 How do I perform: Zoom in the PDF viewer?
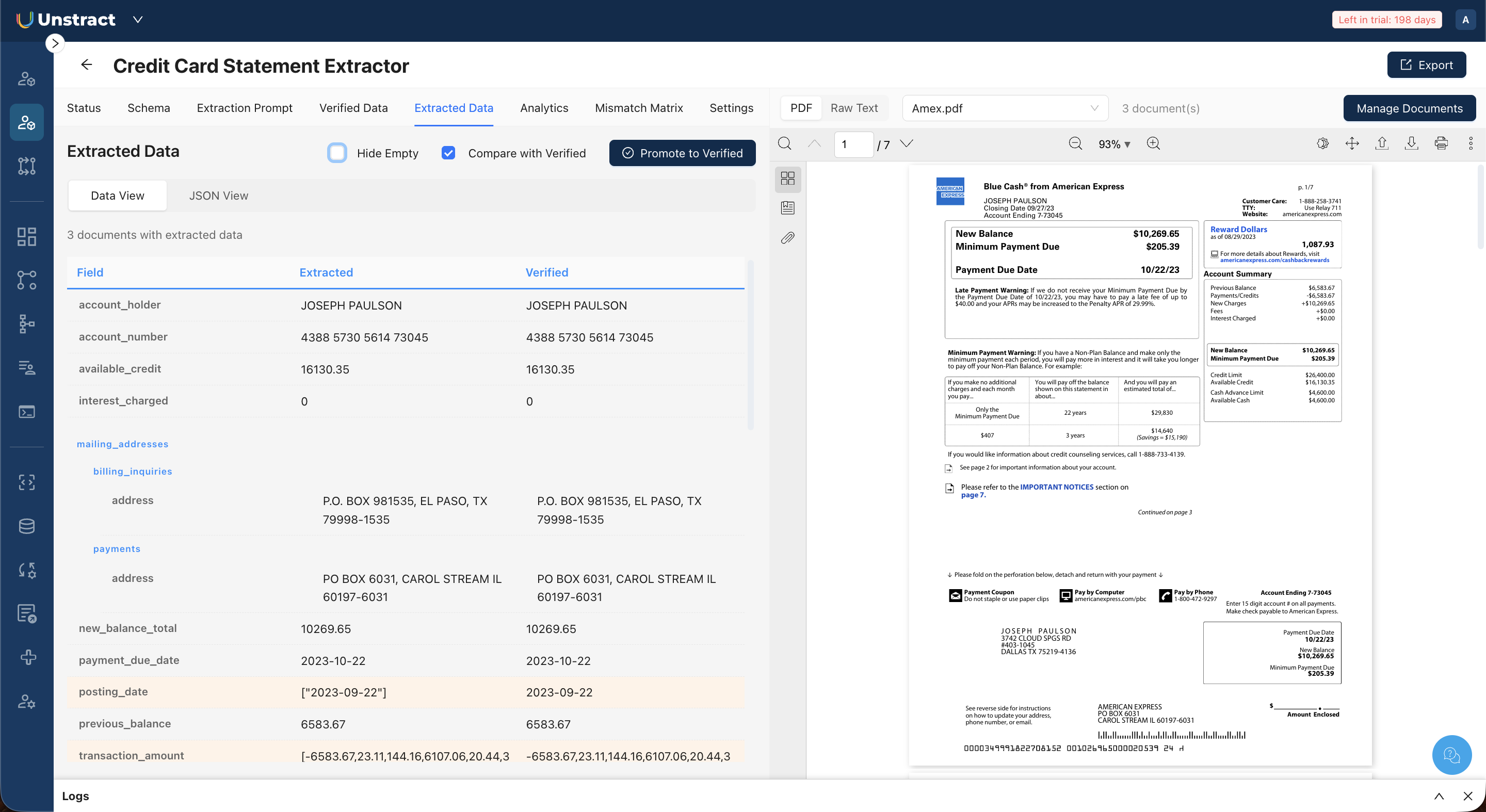coord(1153,143)
